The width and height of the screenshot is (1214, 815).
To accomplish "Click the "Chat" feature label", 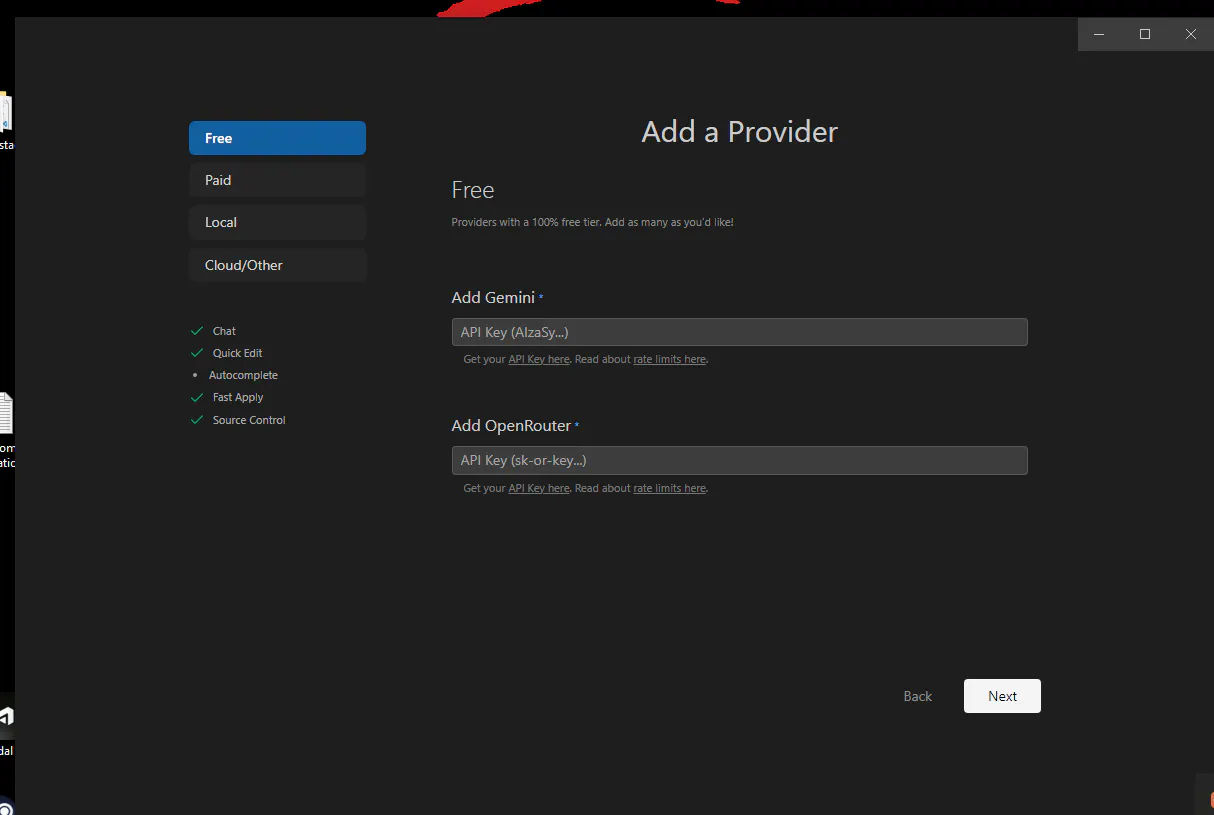I will tap(224, 331).
